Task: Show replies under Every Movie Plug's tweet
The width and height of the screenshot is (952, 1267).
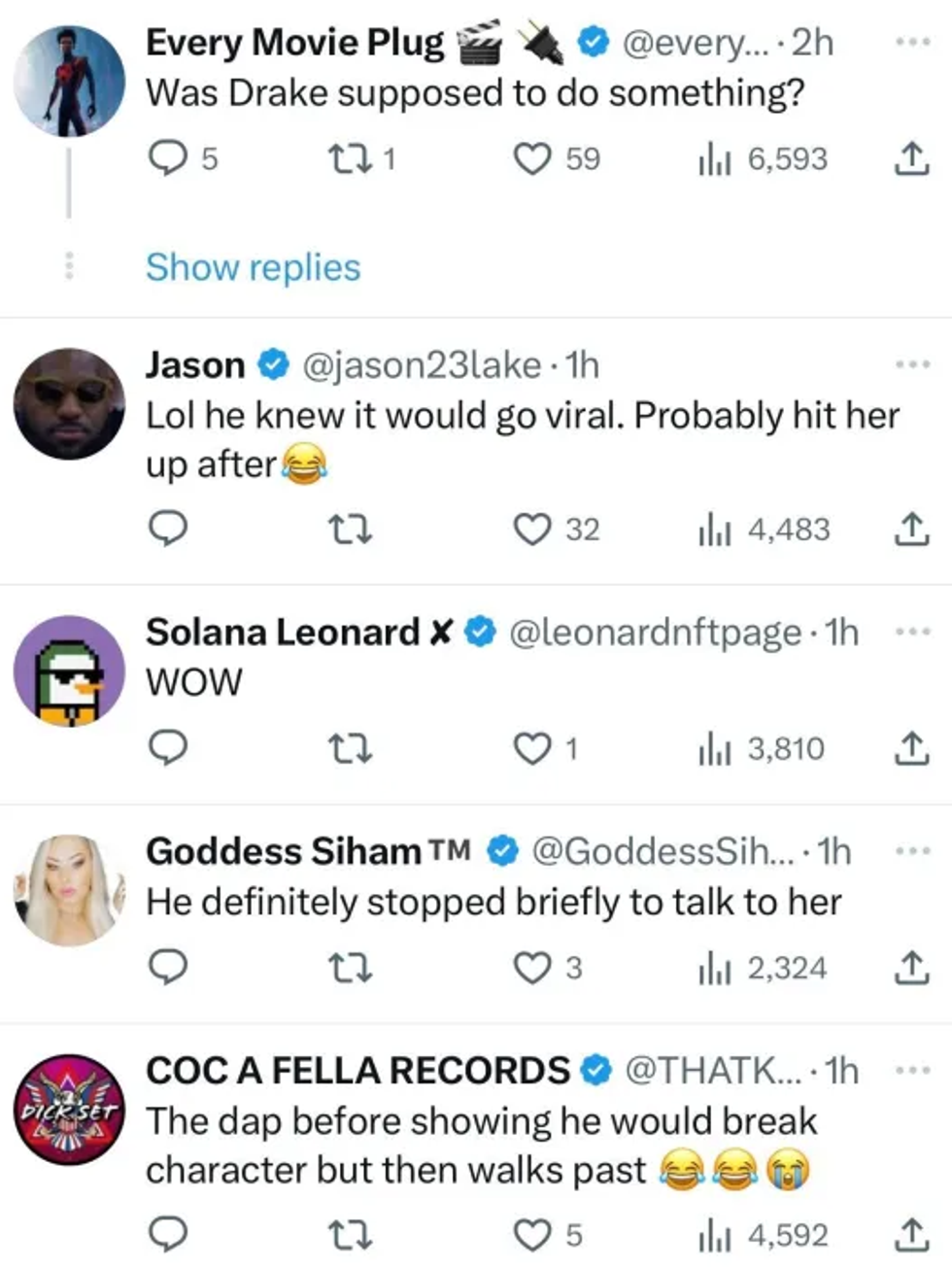Action: (252, 267)
